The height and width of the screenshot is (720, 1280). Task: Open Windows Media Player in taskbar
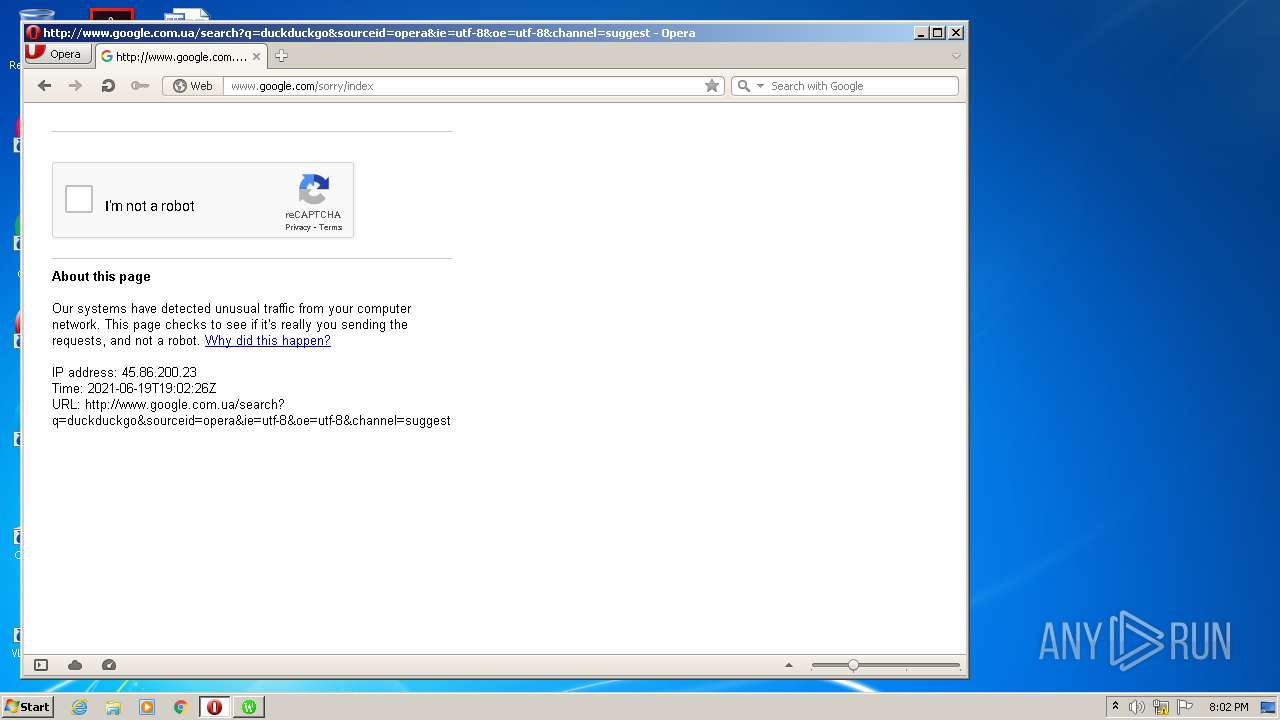(147, 707)
